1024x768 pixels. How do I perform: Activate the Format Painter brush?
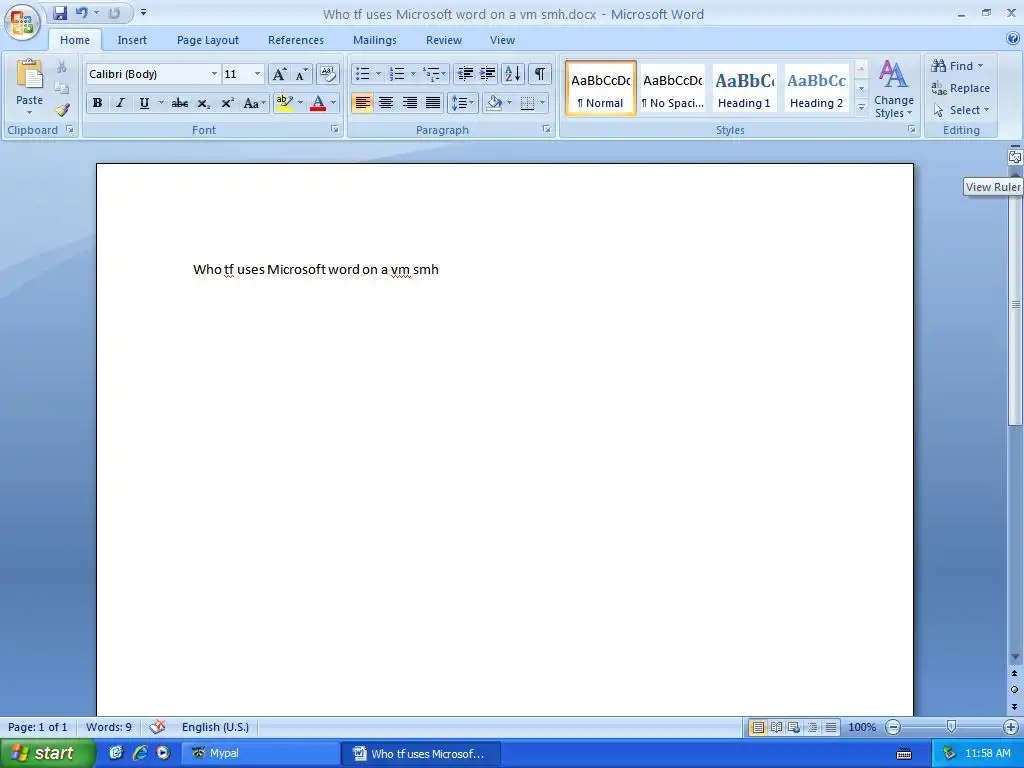(x=61, y=110)
